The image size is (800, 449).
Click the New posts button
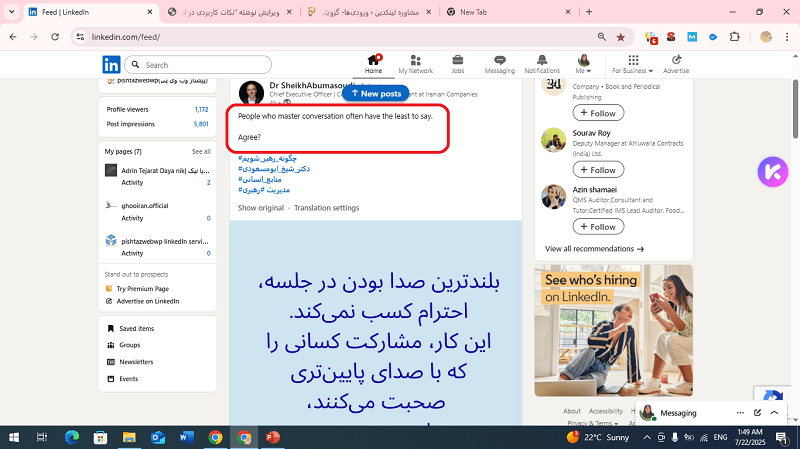click(x=376, y=93)
